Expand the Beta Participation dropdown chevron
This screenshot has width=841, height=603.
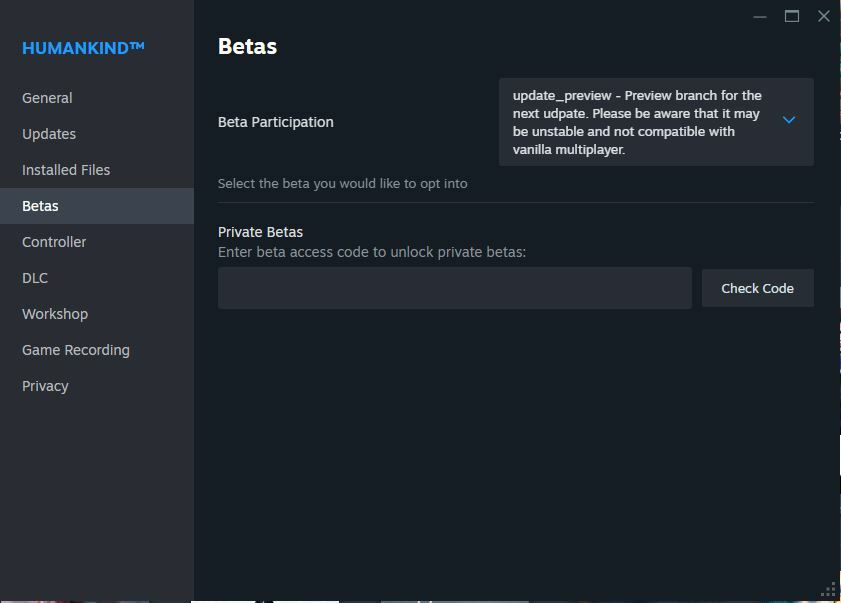(x=788, y=120)
